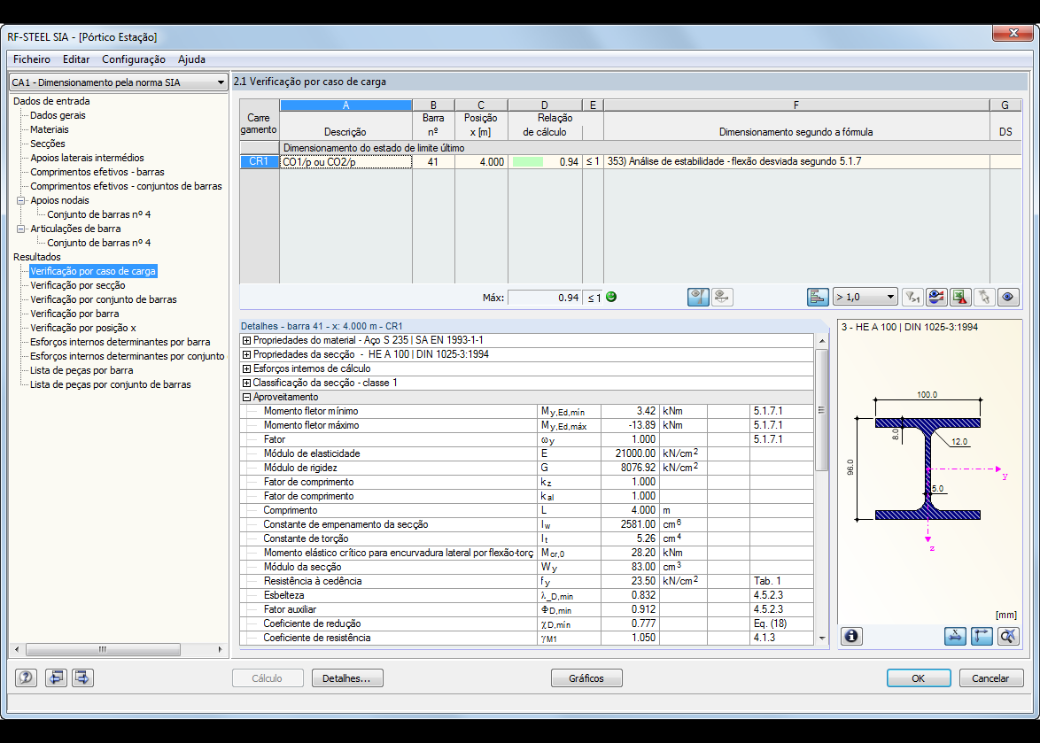Open the Editar menu

click(x=76, y=59)
